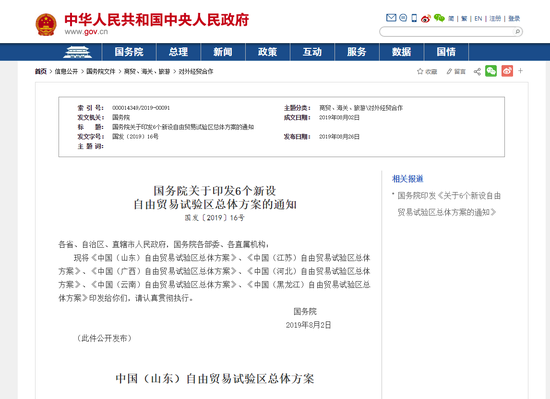Click index number 000014349/2019-00091
This screenshot has width=550, height=399.
[141, 108]
